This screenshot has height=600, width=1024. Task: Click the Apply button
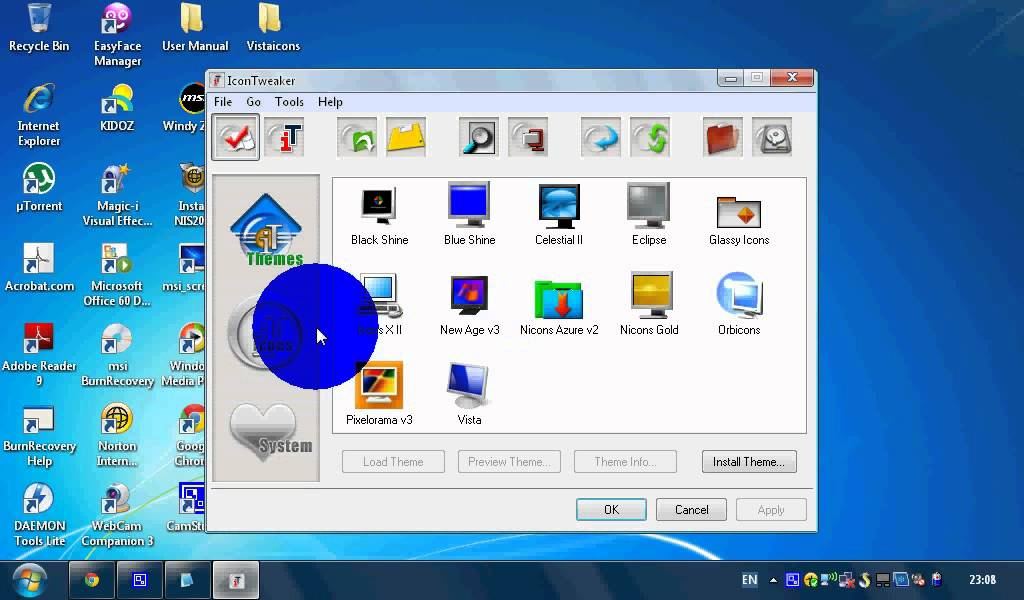pyautogui.click(x=771, y=509)
